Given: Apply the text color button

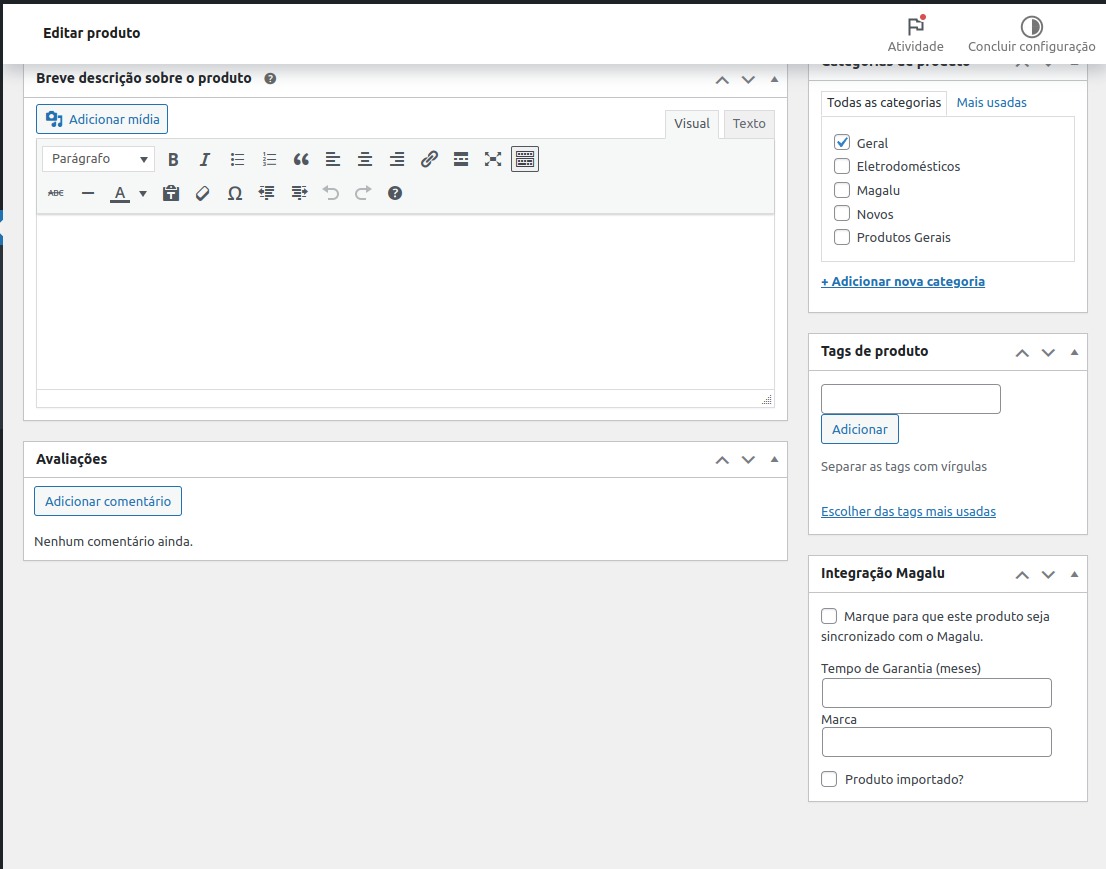Looking at the screenshot, I should 120,193.
